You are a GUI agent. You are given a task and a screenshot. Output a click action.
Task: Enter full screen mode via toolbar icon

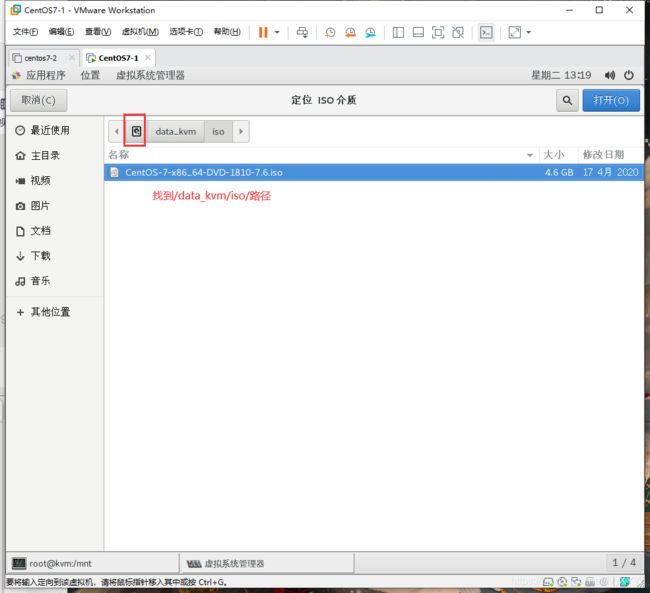tap(438, 32)
